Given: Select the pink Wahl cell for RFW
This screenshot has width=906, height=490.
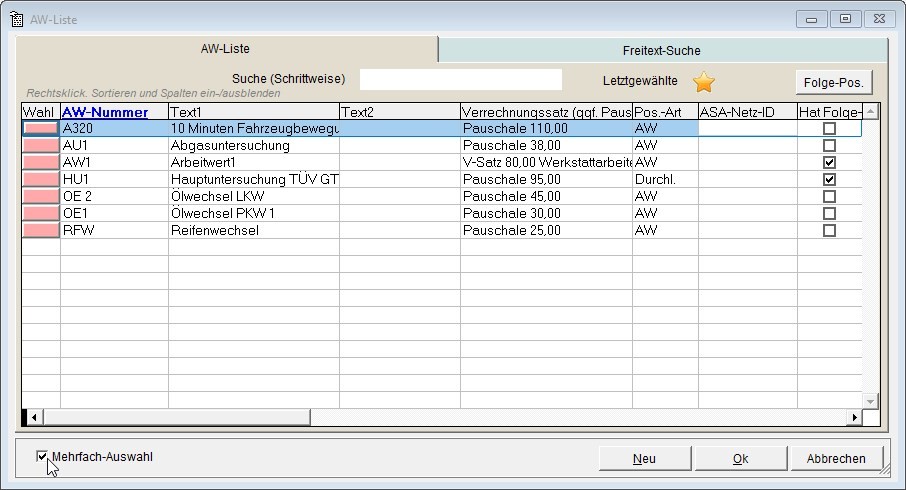Looking at the screenshot, I should coord(41,231).
